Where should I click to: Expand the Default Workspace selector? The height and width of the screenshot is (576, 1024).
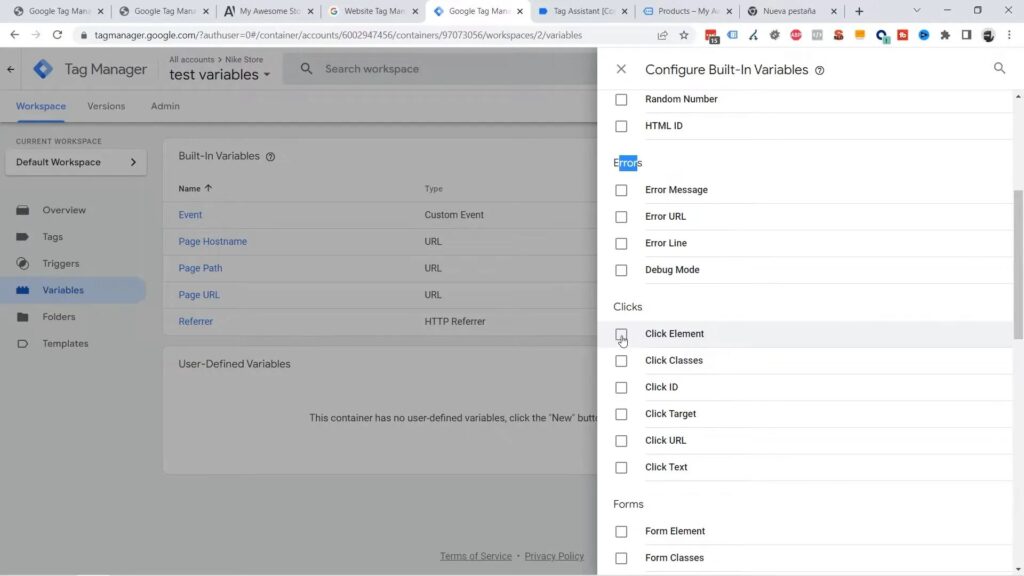76,162
